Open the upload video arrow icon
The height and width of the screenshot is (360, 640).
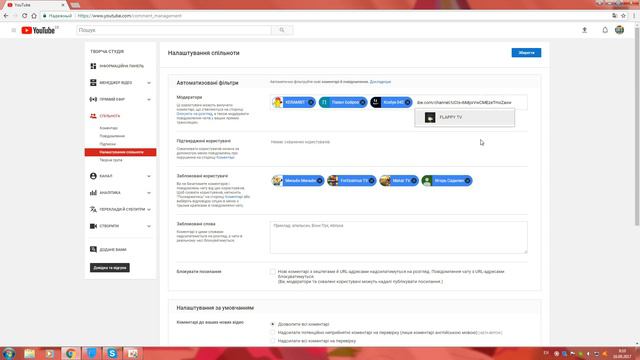click(x=584, y=30)
